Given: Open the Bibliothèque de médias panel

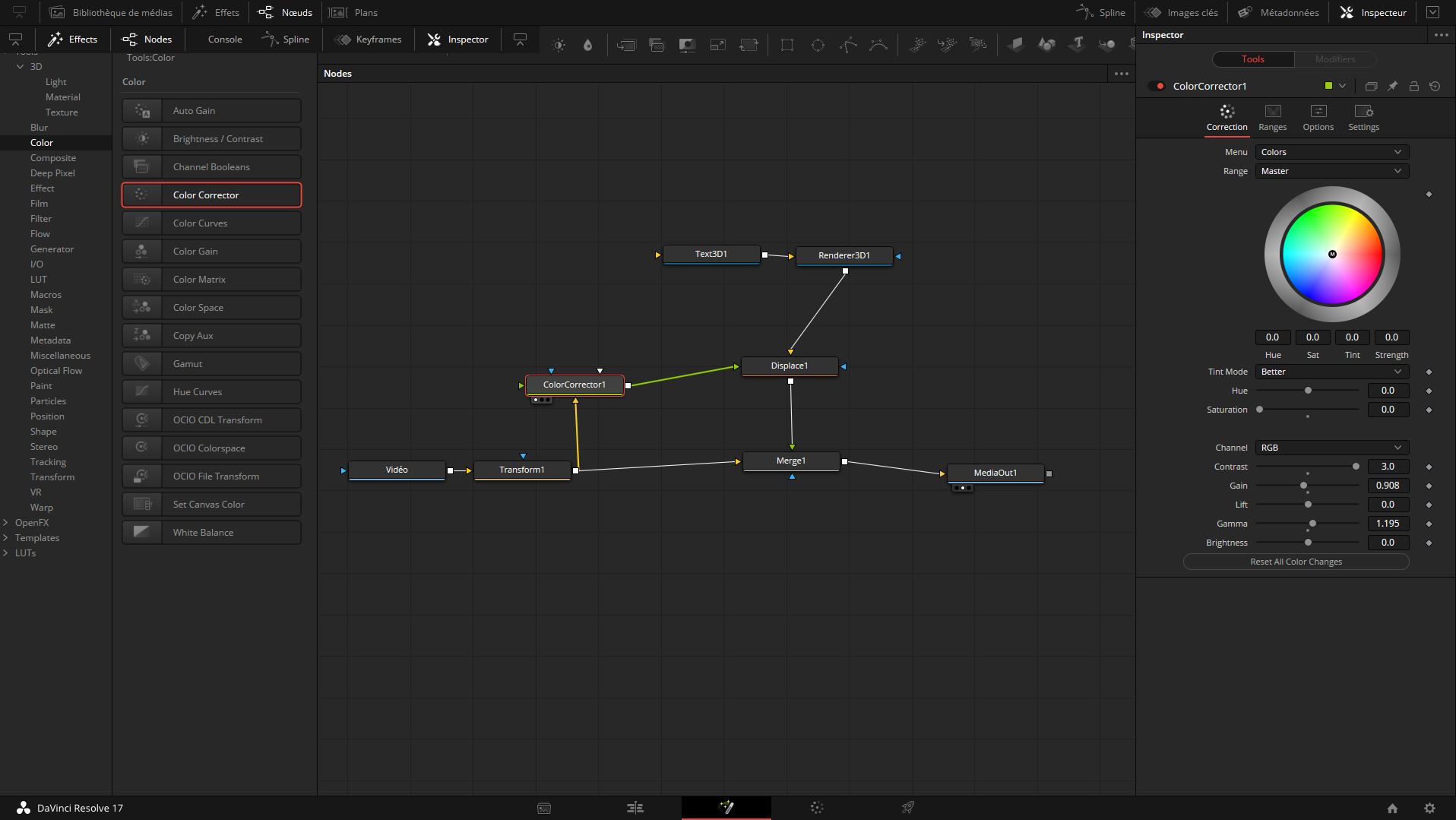Looking at the screenshot, I should [111, 12].
